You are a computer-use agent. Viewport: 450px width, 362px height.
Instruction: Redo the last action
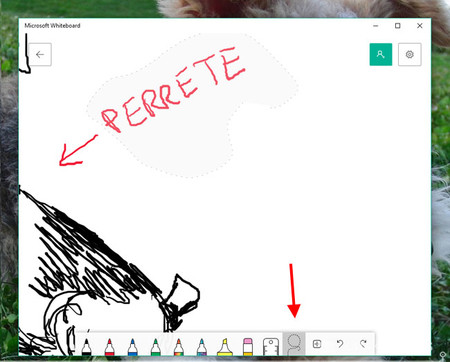(363, 344)
